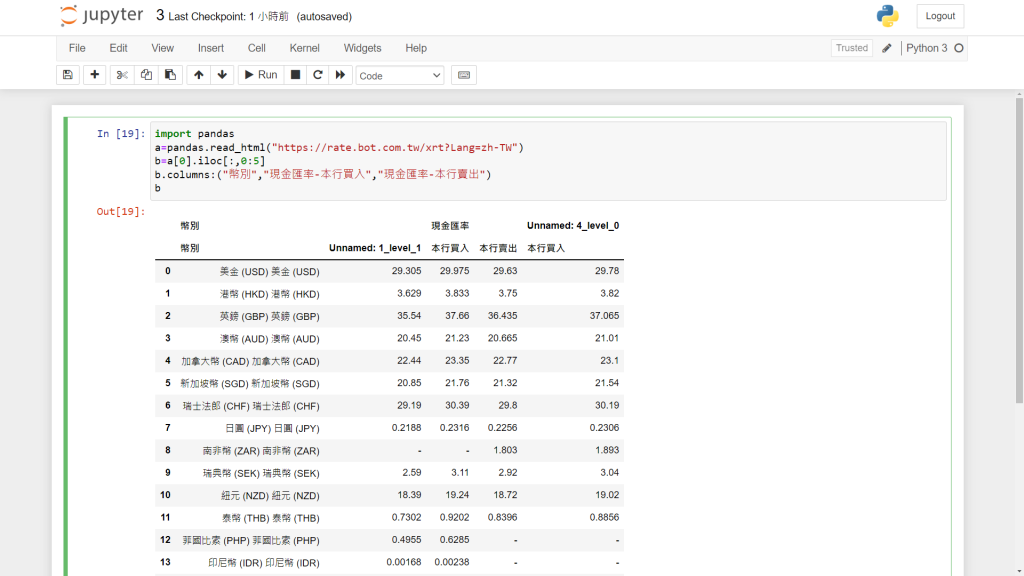
Task: Paste cells below icon
Action: click(170, 75)
